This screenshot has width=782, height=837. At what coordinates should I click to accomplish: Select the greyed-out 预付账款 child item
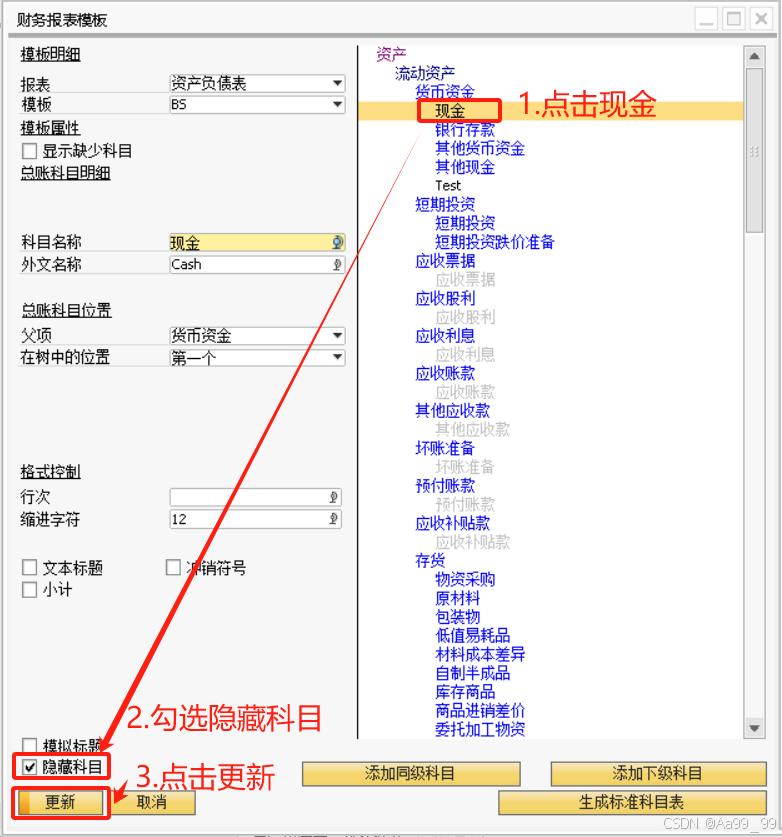point(465,504)
